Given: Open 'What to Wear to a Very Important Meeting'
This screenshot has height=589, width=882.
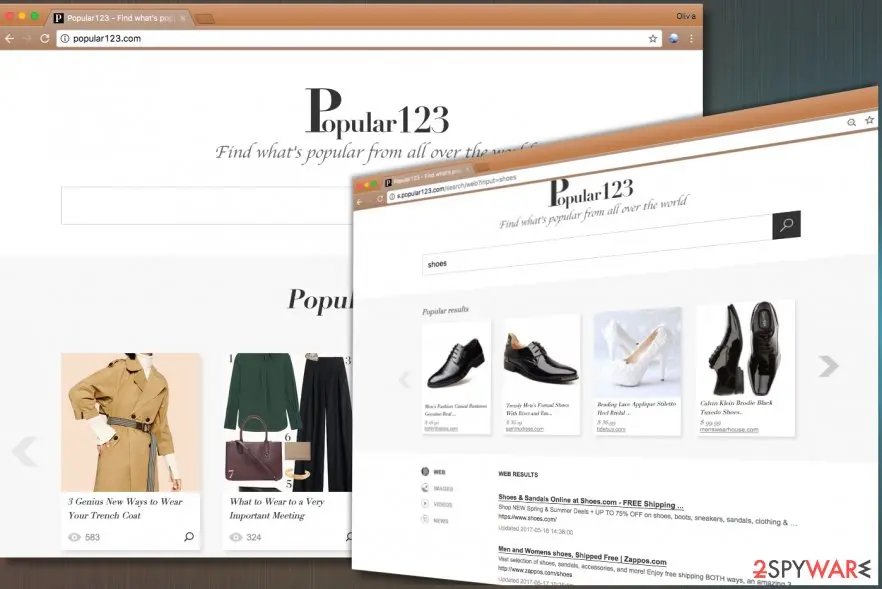Looking at the screenshot, I should point(277,508).
